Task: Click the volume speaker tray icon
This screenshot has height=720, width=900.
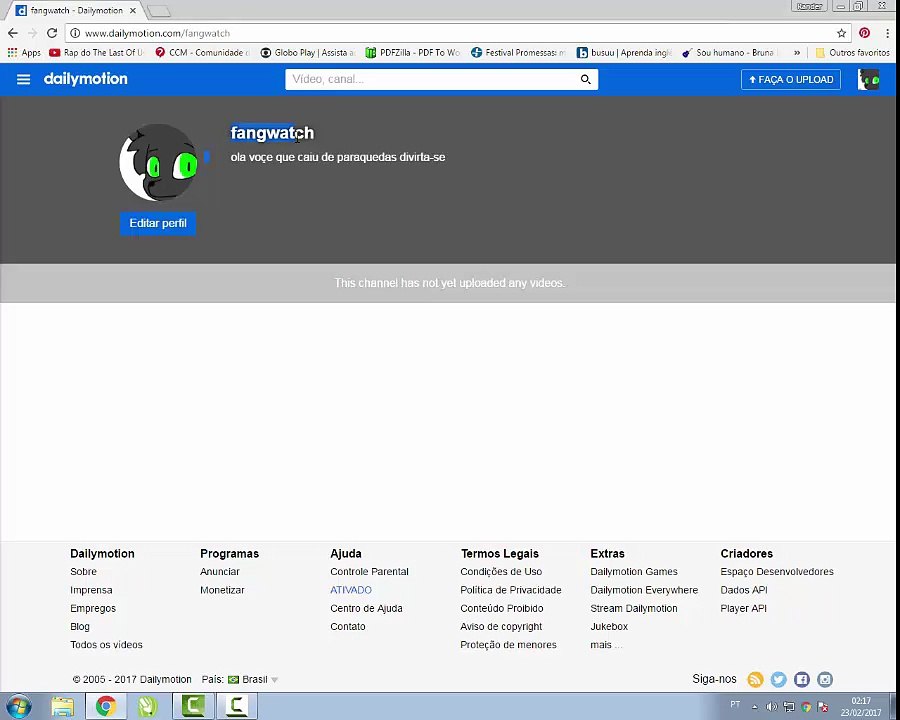Action: 772,707
